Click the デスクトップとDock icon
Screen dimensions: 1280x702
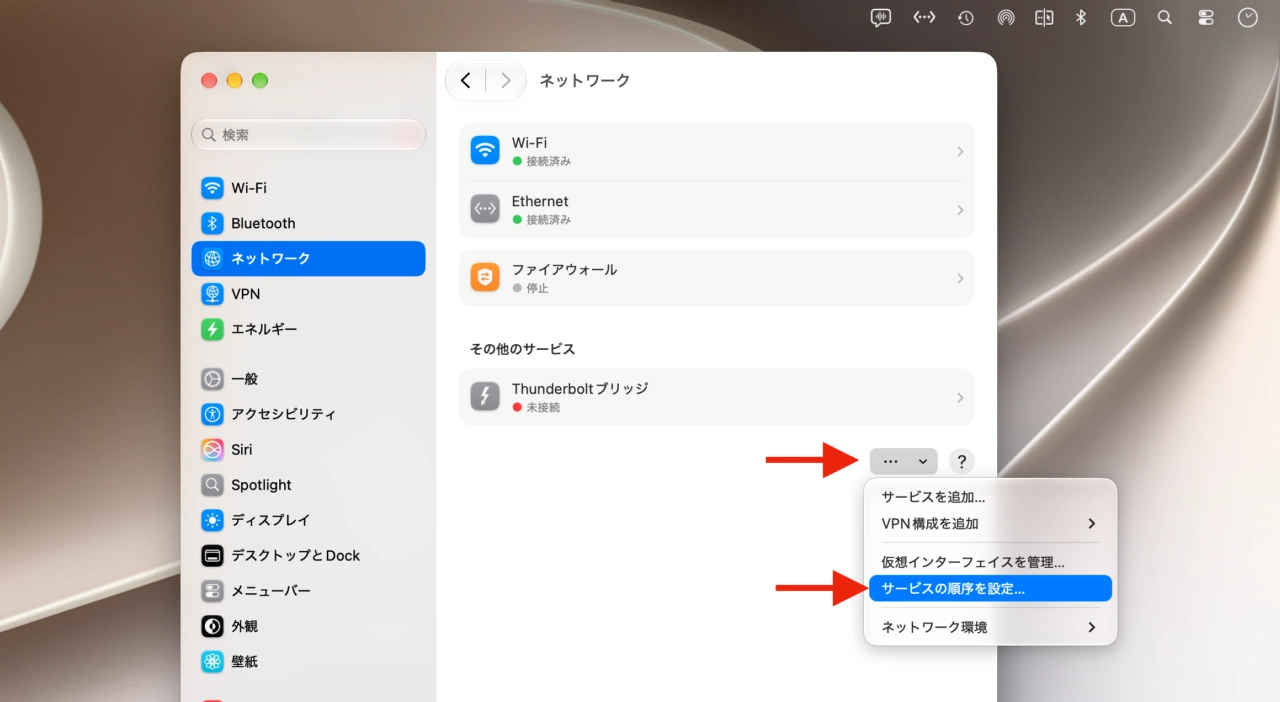pyautogui.click(x=212, y=556)
